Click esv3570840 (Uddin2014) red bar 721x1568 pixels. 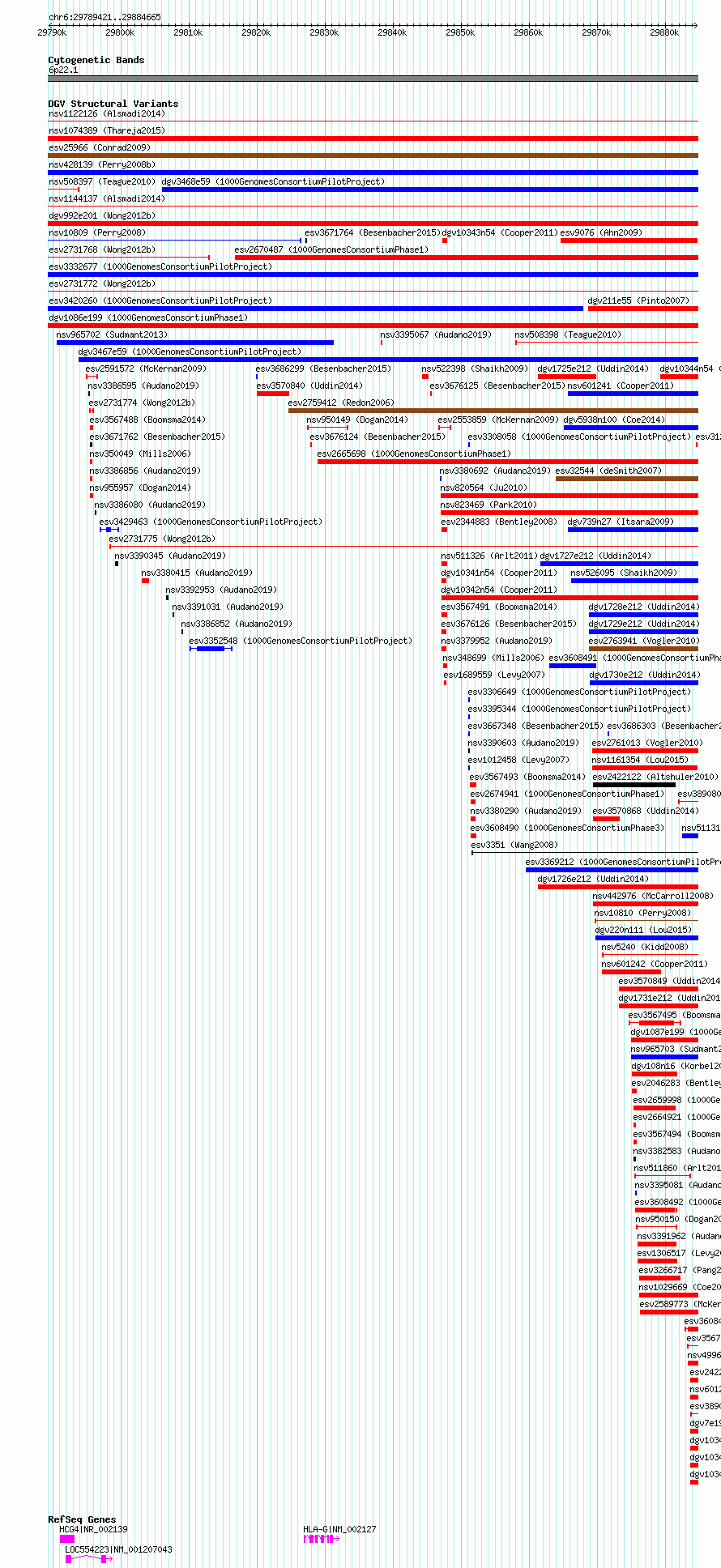pyautogui.click(x=273, y=394)
